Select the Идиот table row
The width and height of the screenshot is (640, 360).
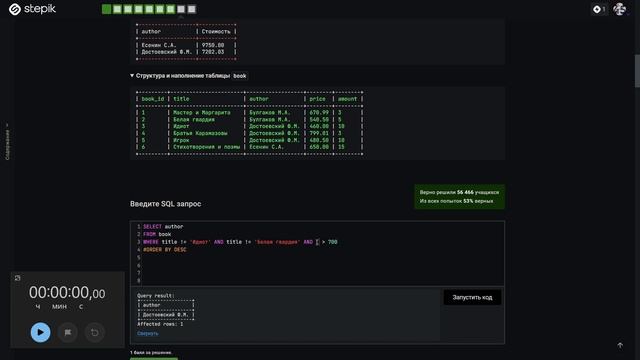pyautogui.click(x=249, y=126)
